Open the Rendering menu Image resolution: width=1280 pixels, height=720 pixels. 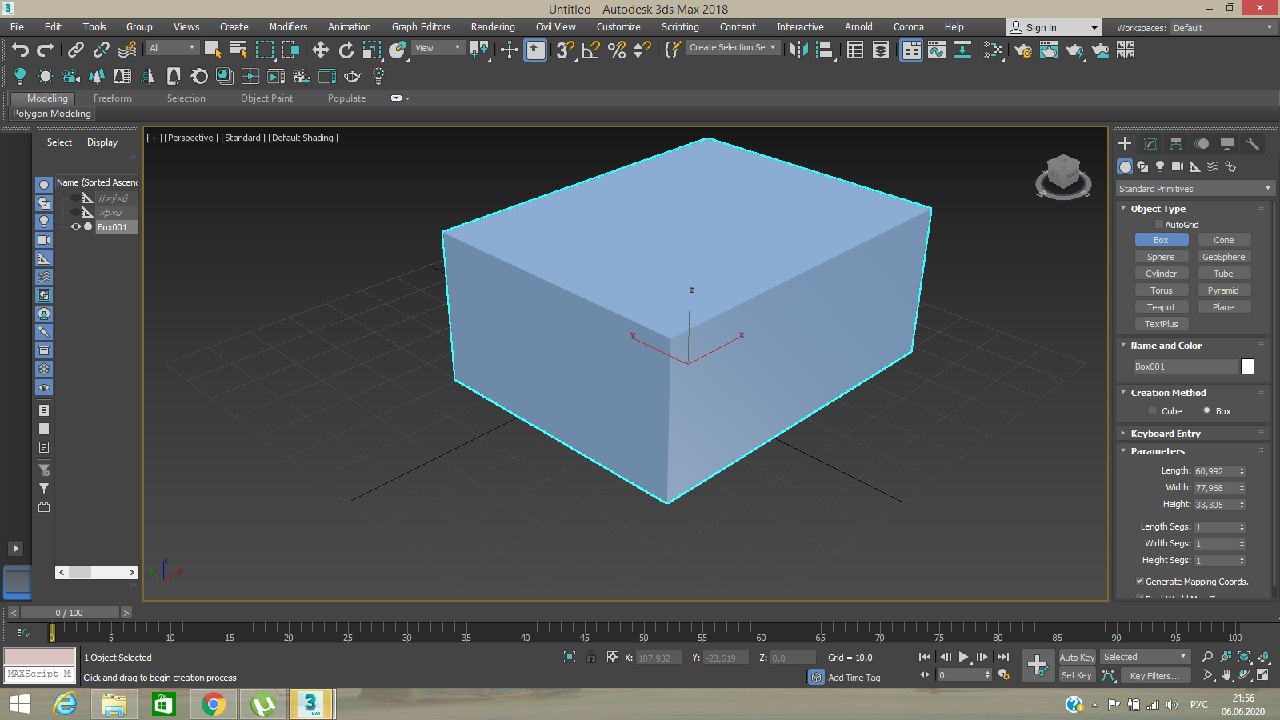pyautogui.click(x=493, y=27)
